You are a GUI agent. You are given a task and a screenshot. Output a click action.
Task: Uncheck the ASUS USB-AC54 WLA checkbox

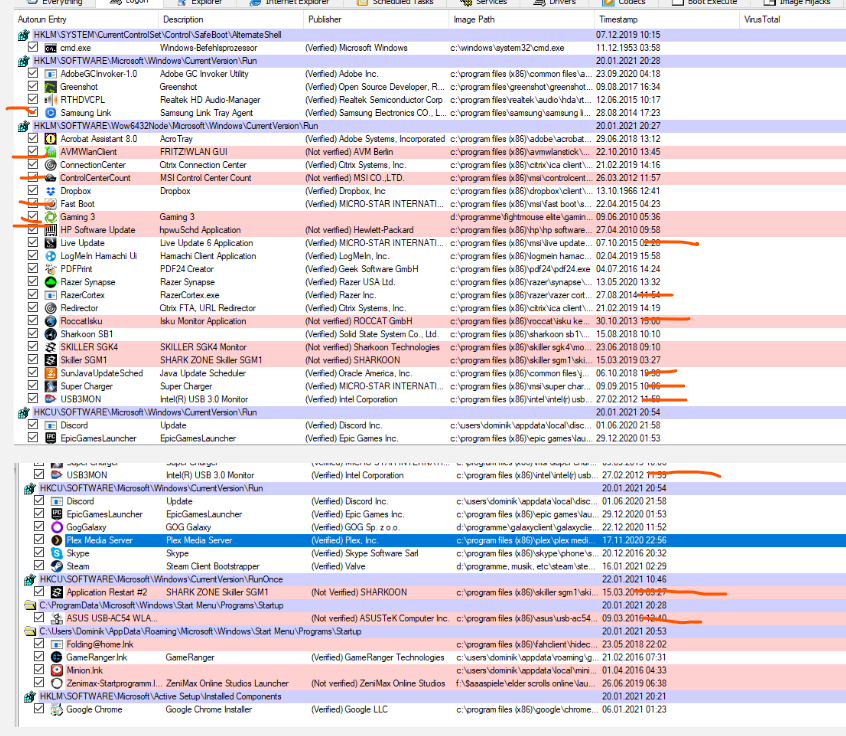coord(39,618)
